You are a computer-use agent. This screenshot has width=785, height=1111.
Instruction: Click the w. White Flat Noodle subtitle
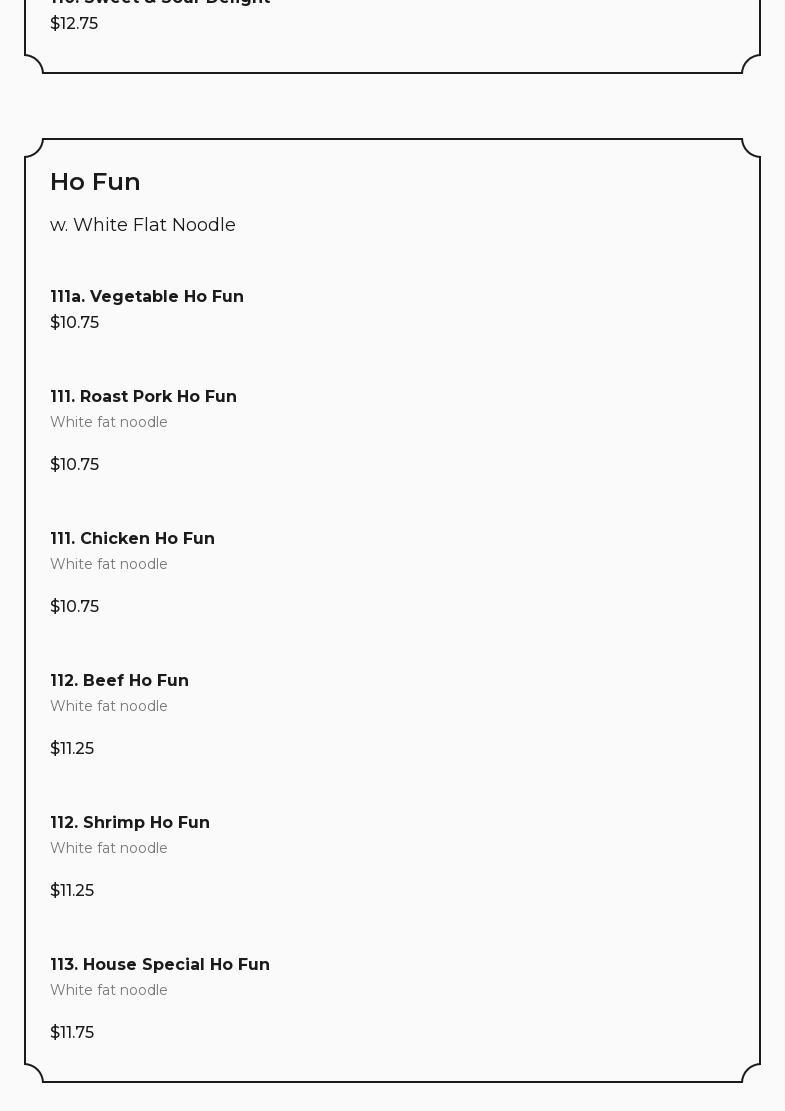pyautogui.click(x=143, y=225)
